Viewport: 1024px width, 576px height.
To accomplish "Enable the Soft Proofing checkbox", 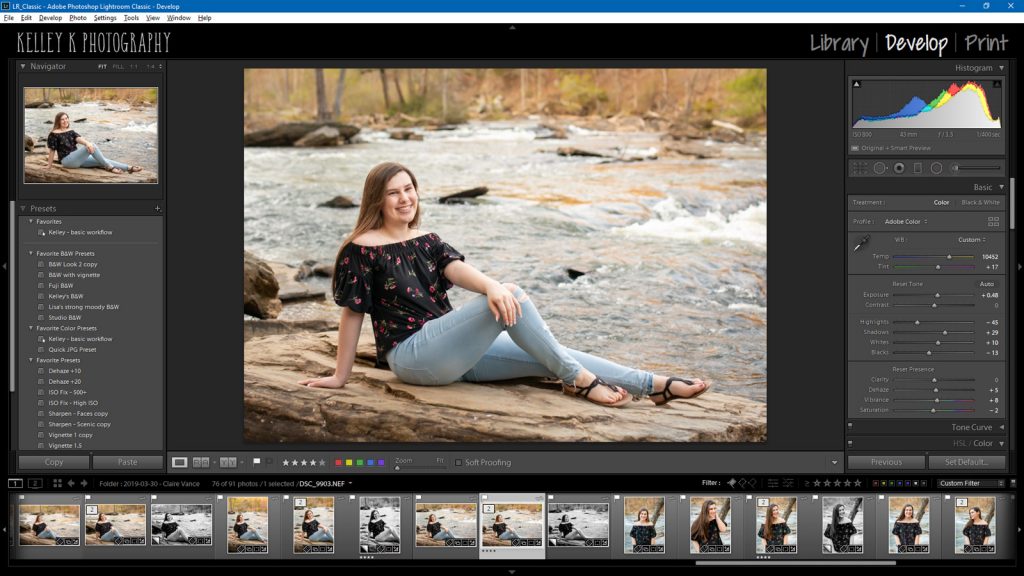I will (458, 462).
